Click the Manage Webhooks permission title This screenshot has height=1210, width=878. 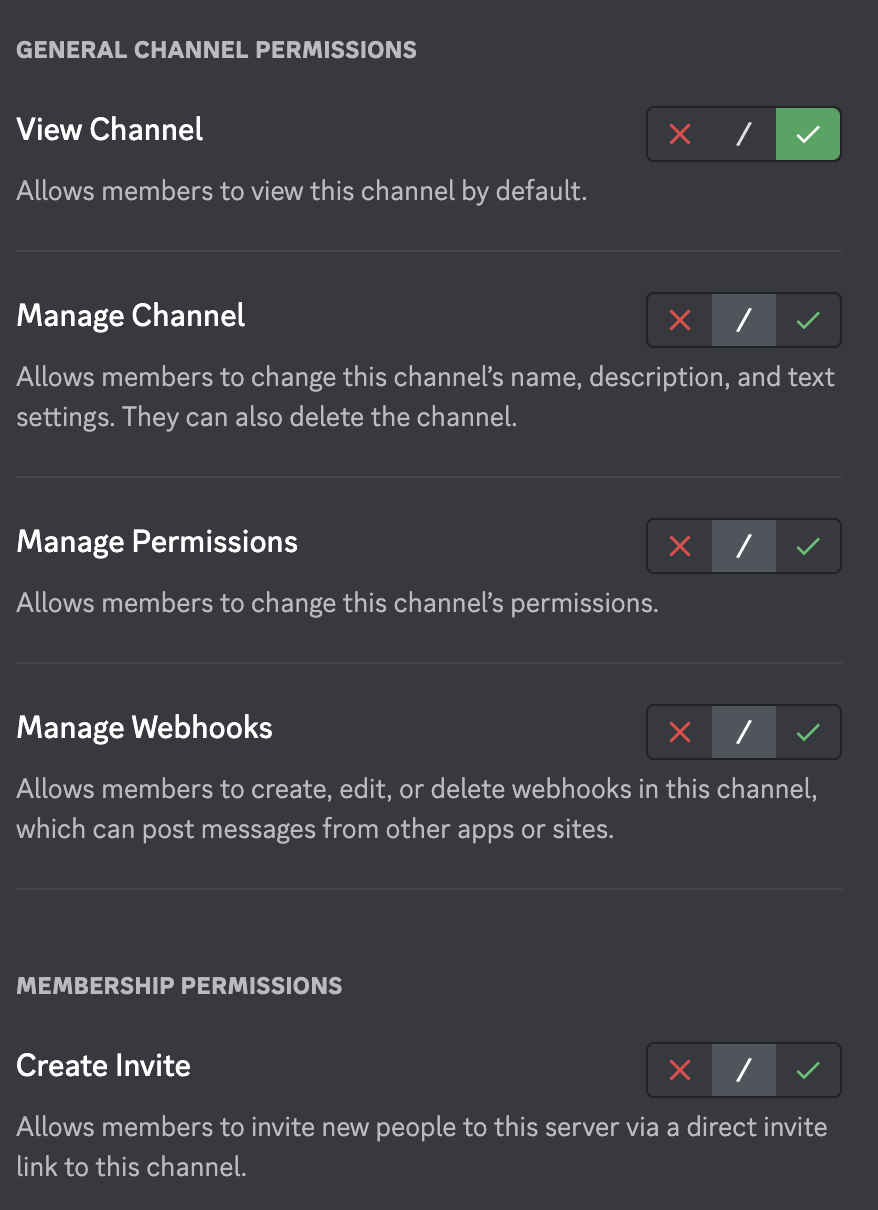click(145, 728)
